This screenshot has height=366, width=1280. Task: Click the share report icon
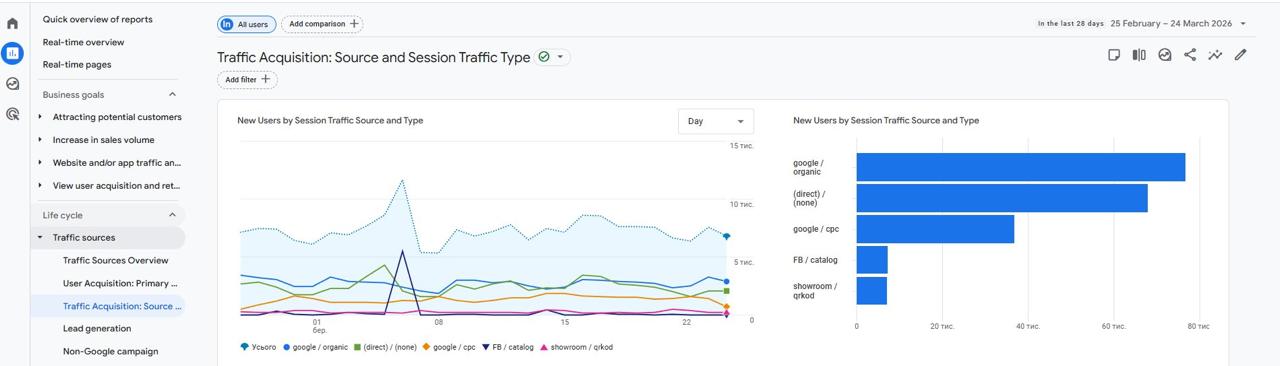[x=1190, y=55]
